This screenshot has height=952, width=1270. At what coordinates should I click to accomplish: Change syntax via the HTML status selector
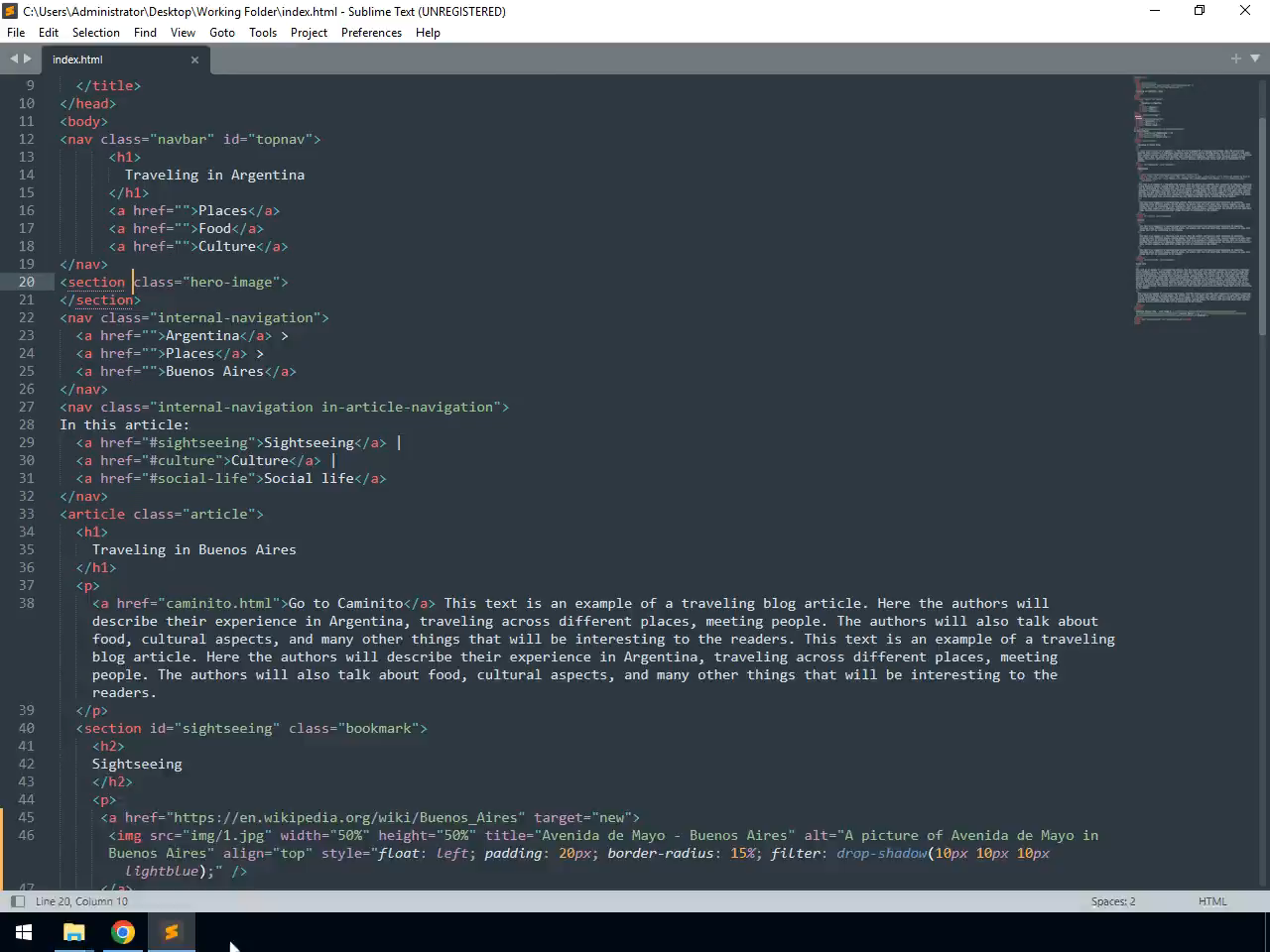click(1212, 901)
